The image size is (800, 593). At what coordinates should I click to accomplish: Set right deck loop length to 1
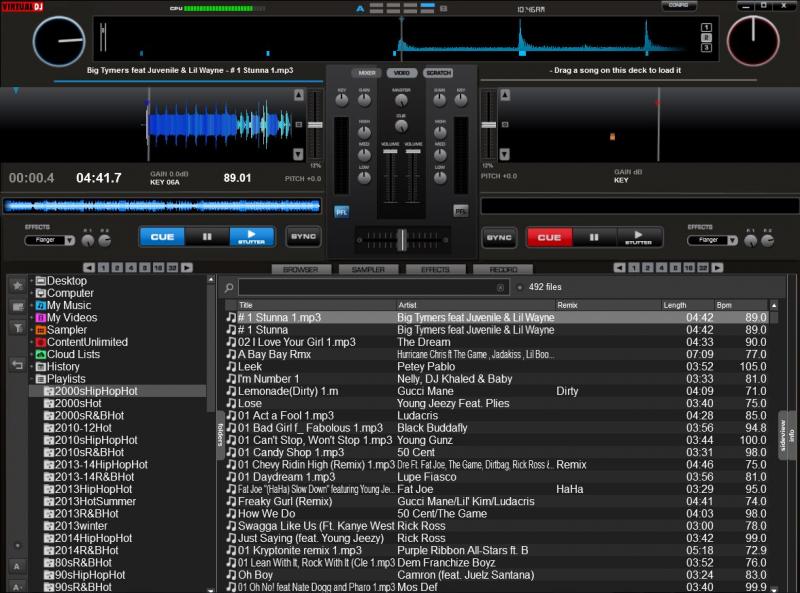pyautogui.click(x=634, y=267)
